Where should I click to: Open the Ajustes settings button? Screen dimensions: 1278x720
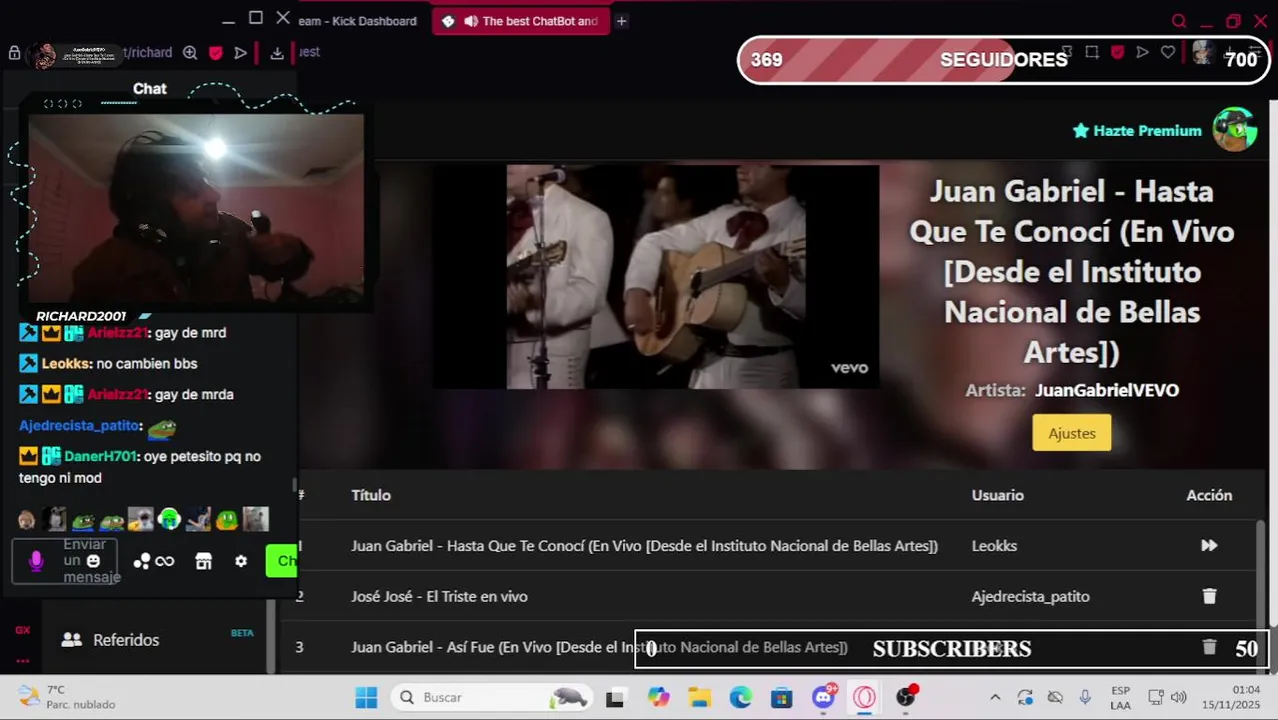pos(1072,433)
